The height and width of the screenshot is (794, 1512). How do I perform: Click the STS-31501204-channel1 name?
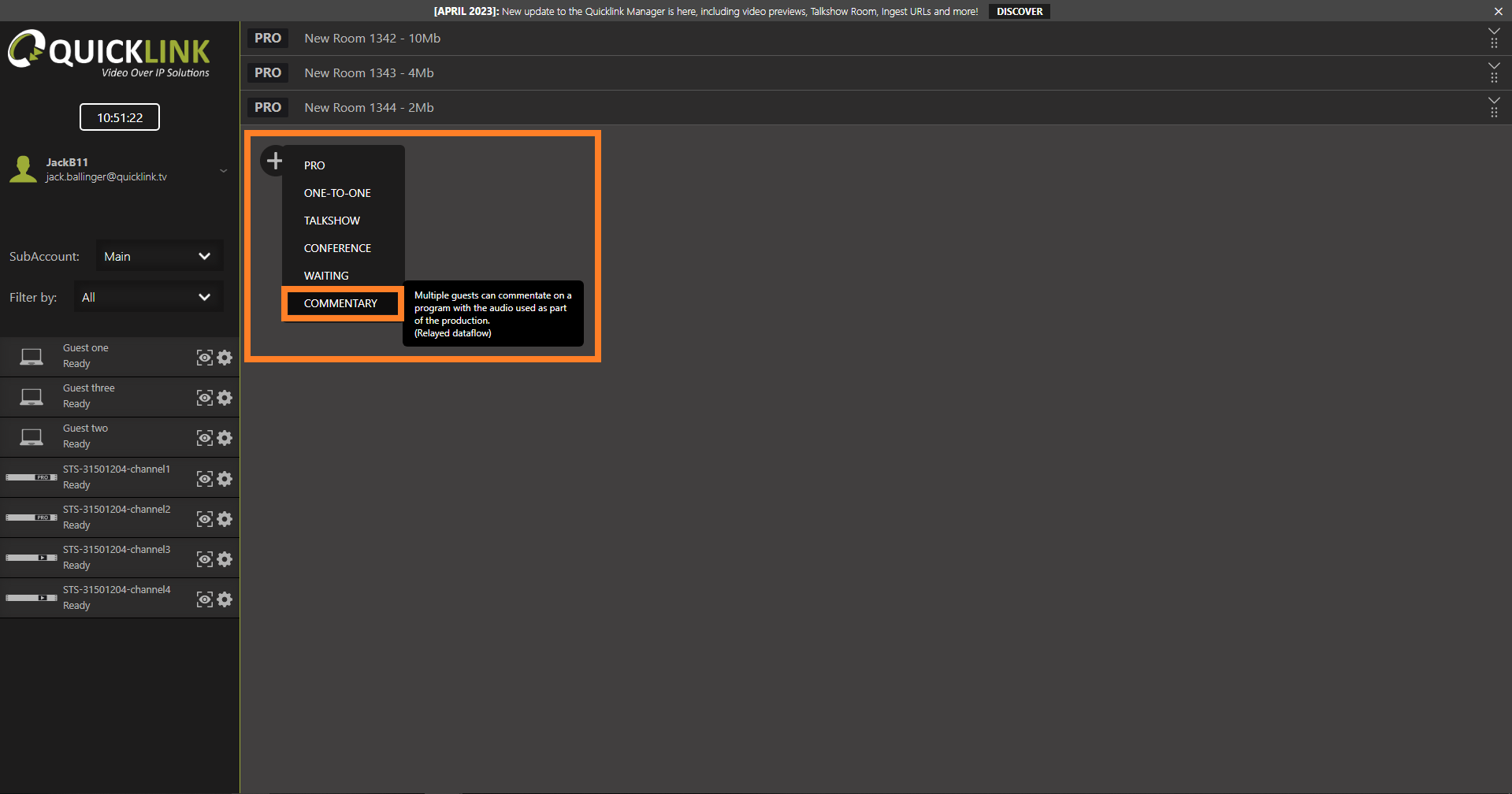pyautogui.click(x=117, y=469)
